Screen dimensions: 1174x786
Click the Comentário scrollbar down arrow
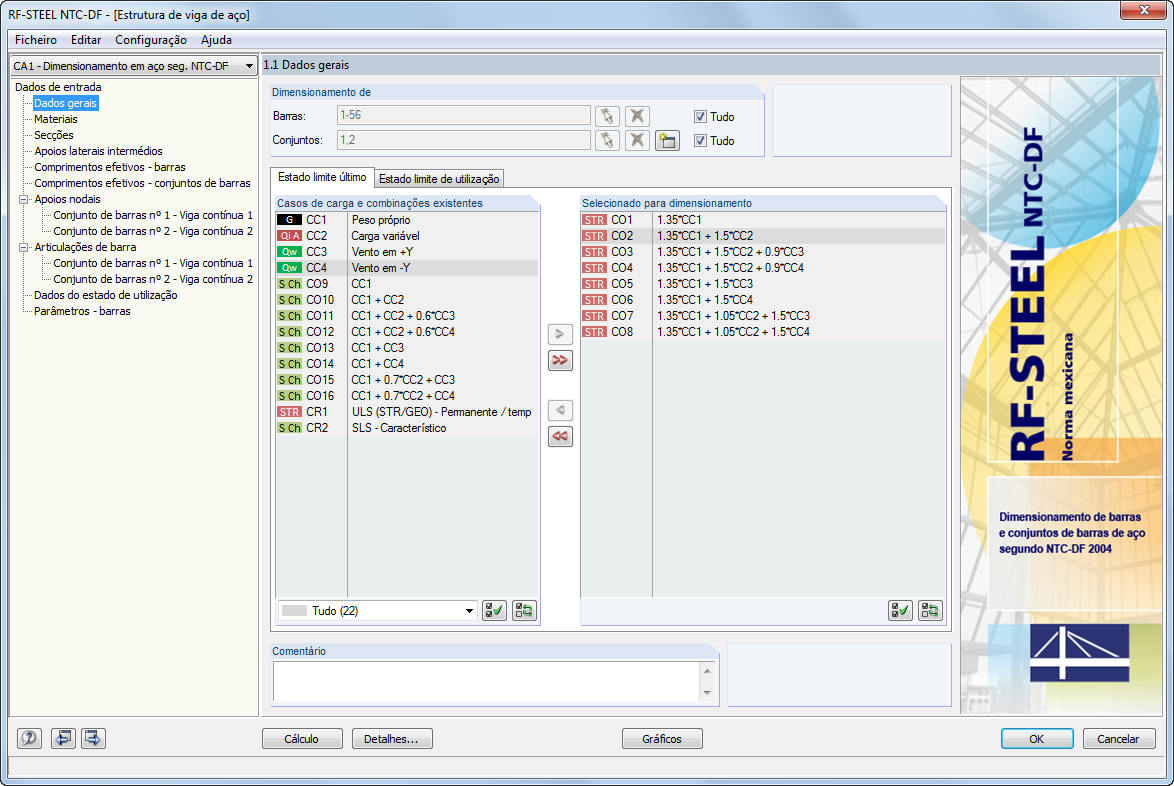coord(708,693)
